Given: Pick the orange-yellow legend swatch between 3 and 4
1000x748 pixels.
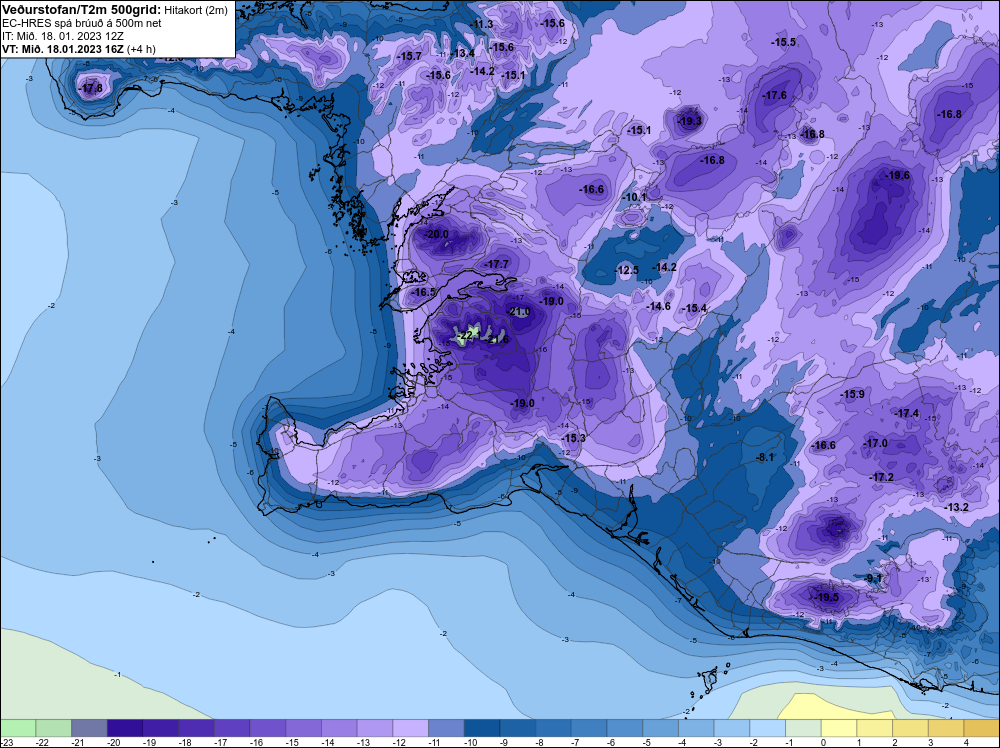Looking at the screenshot, I should (x=946, y=728).
